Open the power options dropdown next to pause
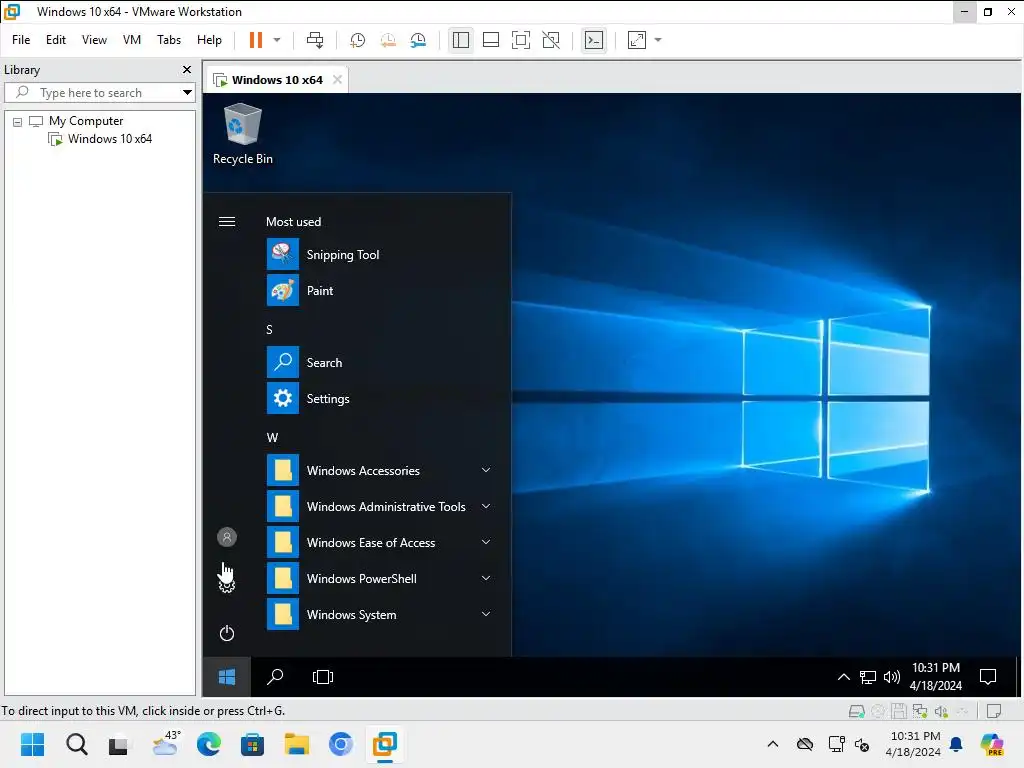 click(277, 40)
